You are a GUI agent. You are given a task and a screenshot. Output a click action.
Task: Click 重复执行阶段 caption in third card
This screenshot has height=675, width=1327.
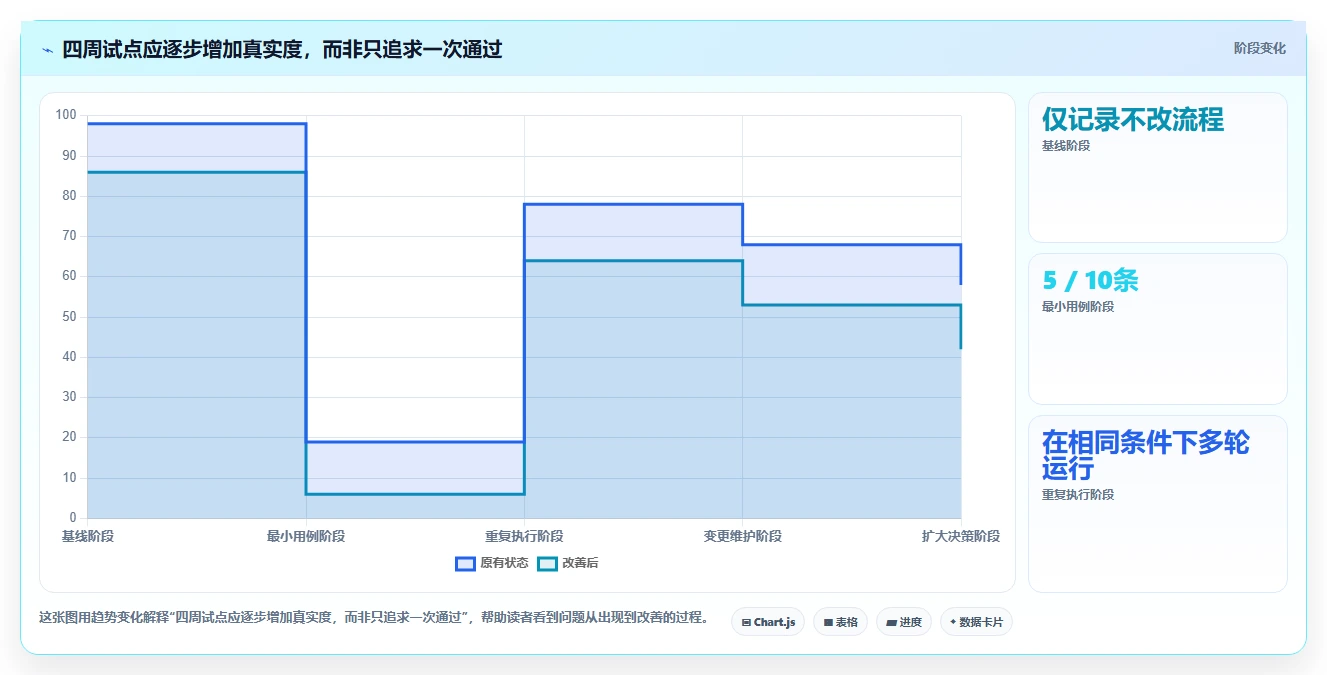point(1078,494)
